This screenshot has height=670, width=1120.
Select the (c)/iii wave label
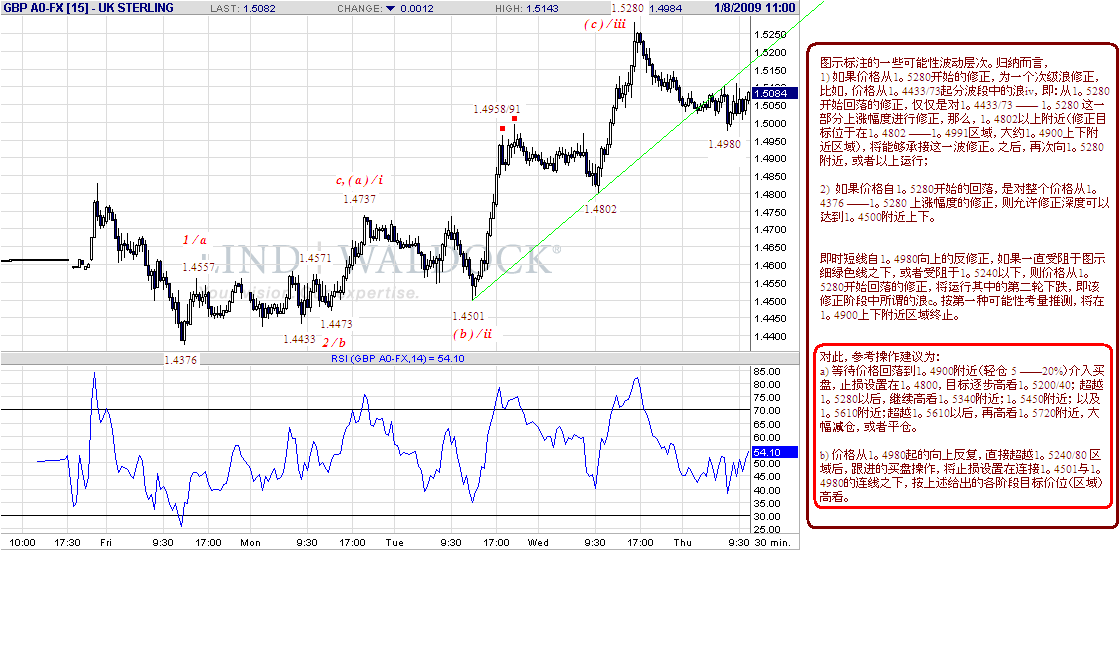(x=605, y=24)
